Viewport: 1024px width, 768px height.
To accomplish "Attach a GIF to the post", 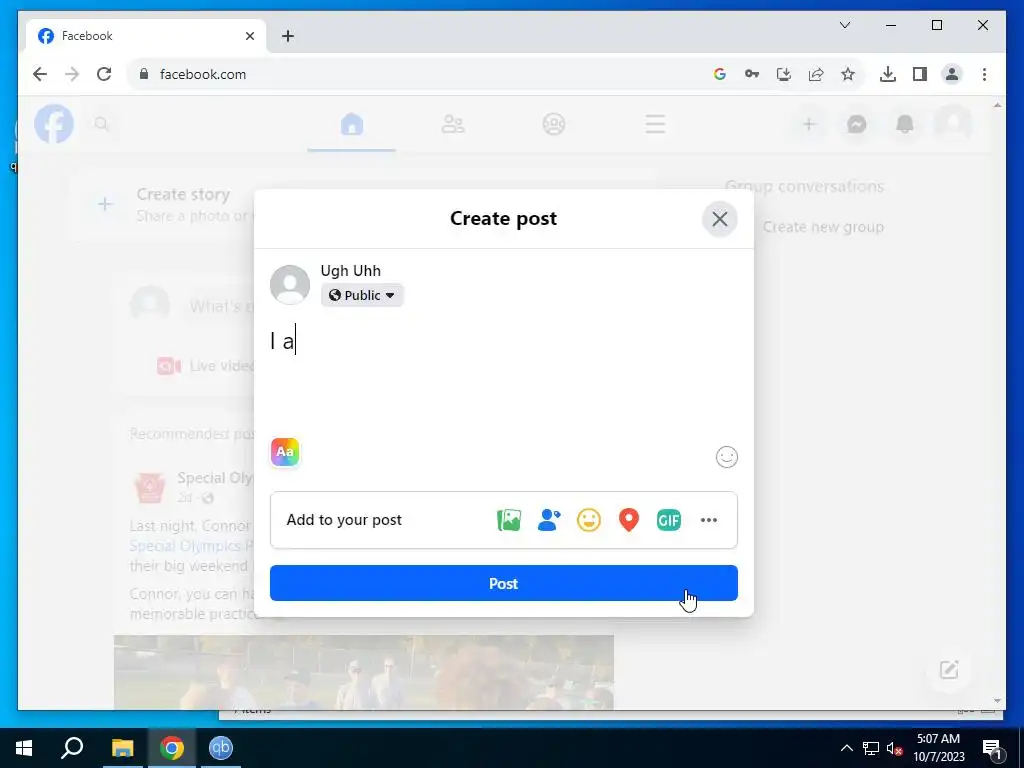I will point(668,520).
